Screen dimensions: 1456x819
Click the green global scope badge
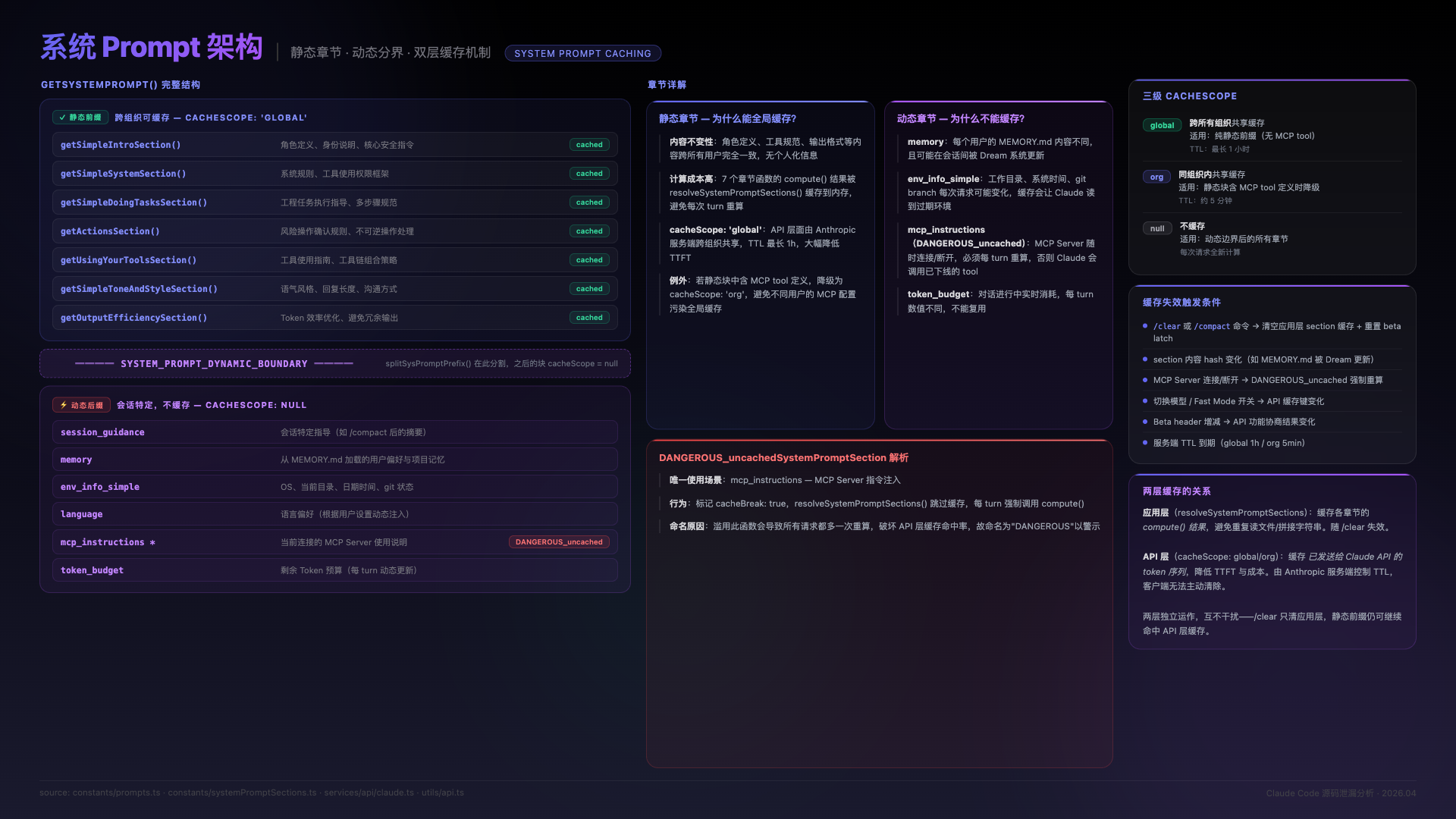point(1162,126)
